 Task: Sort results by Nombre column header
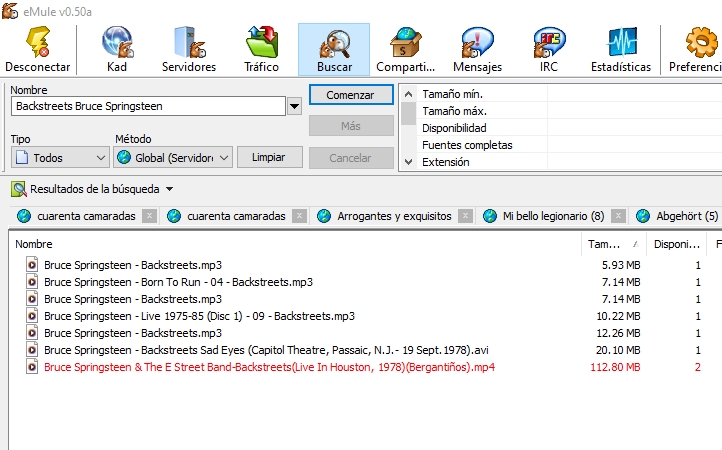(295, 244)
